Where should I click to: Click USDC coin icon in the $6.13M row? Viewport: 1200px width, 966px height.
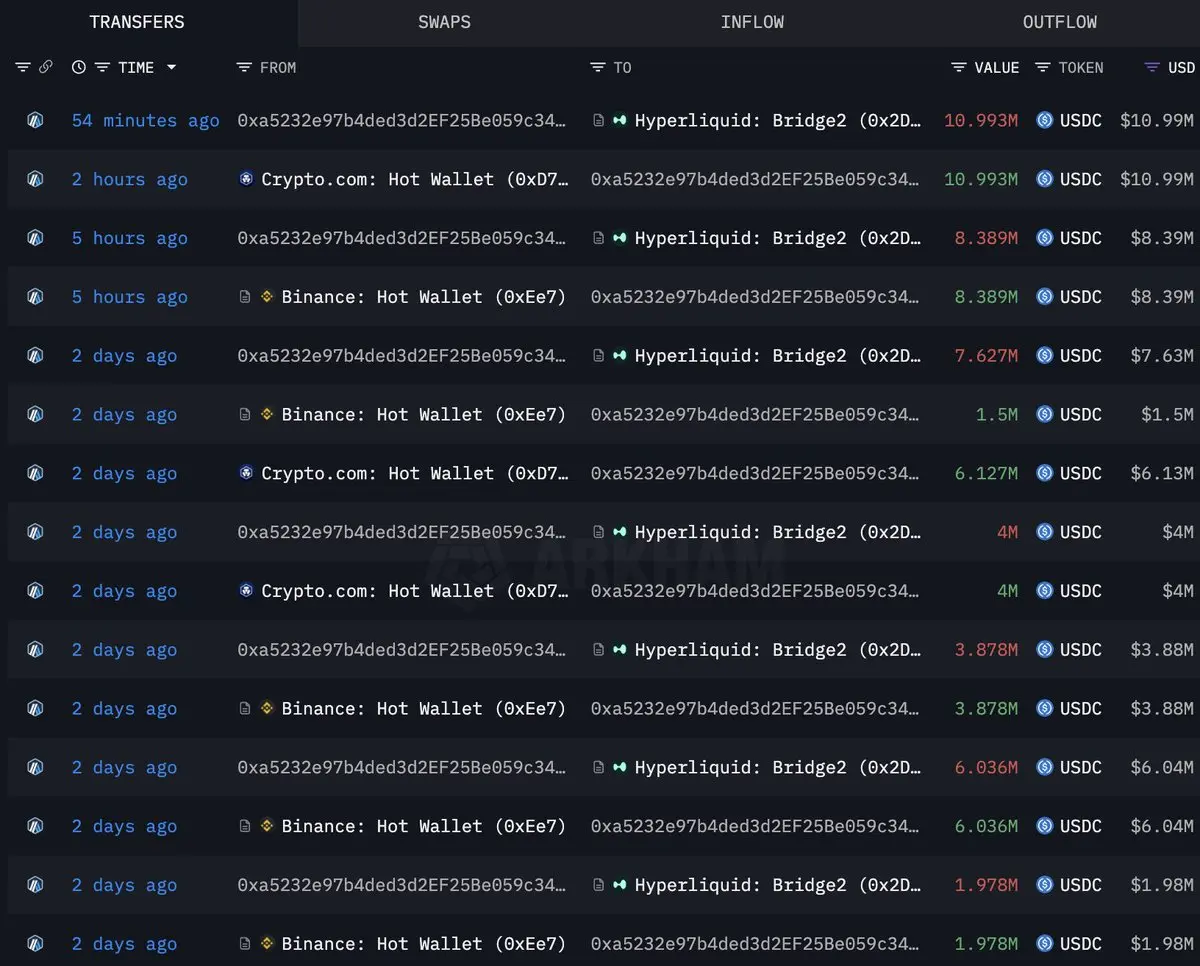1045,473
